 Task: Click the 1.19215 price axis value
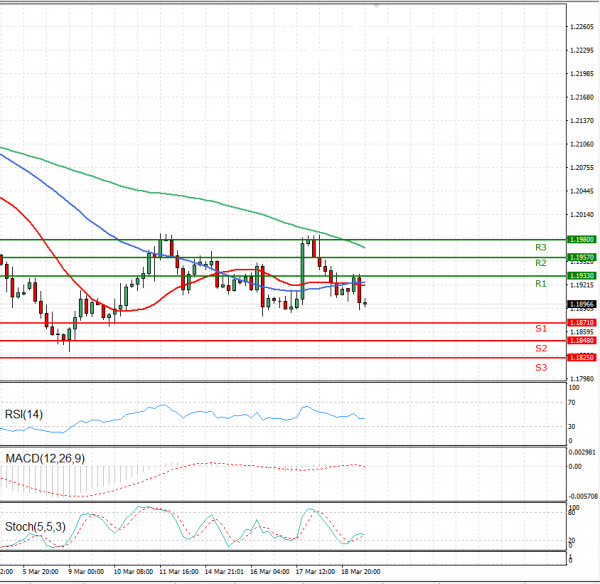pos(582,285)
